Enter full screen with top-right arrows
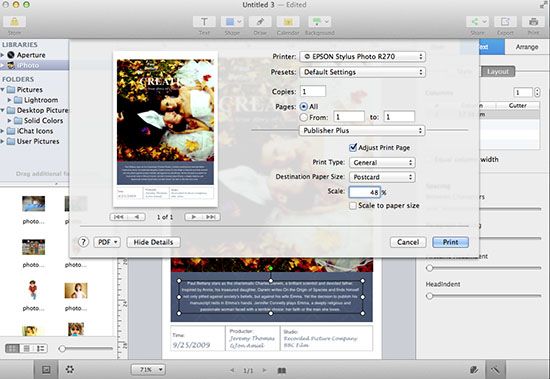This screenshot has width=550, height=379. tap(543, 5)
